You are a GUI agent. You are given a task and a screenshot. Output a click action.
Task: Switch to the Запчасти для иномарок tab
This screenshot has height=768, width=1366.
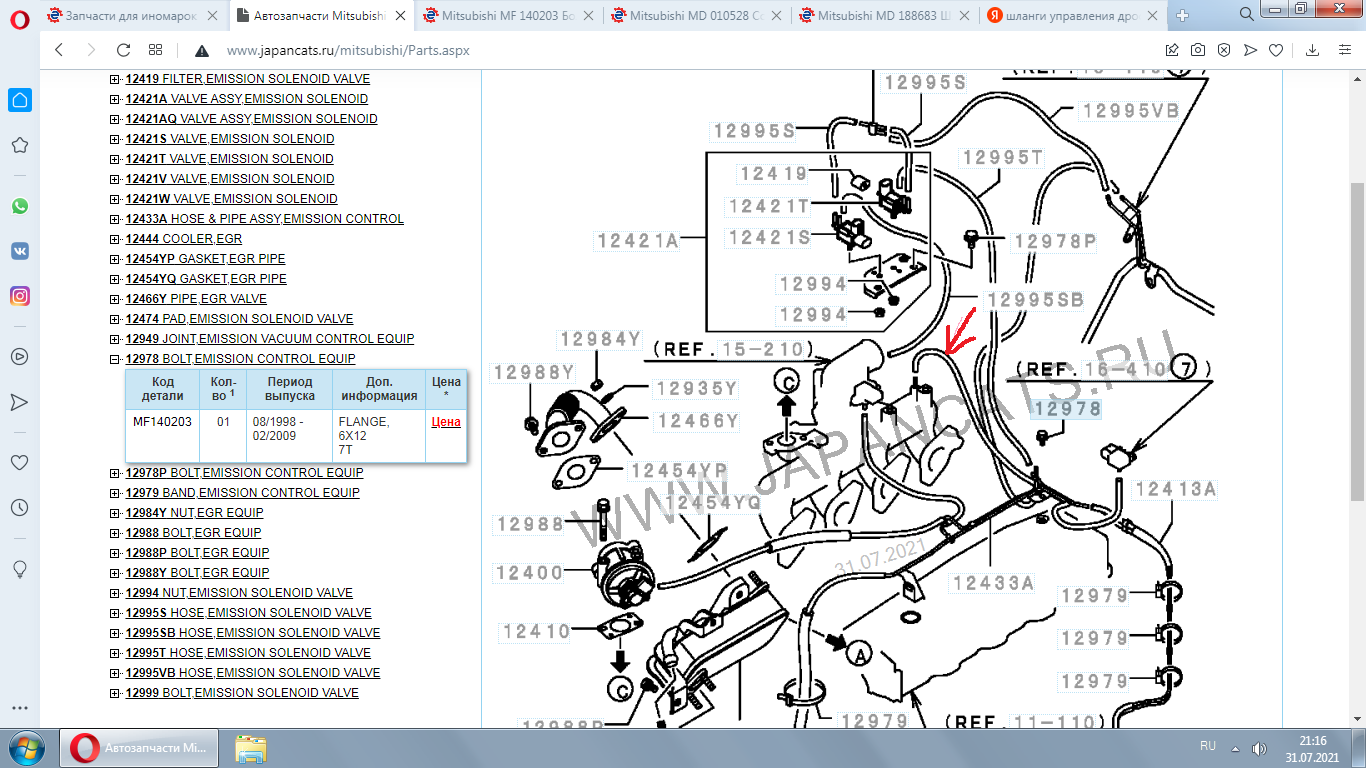pyautogui.click(x=132, y=15)
